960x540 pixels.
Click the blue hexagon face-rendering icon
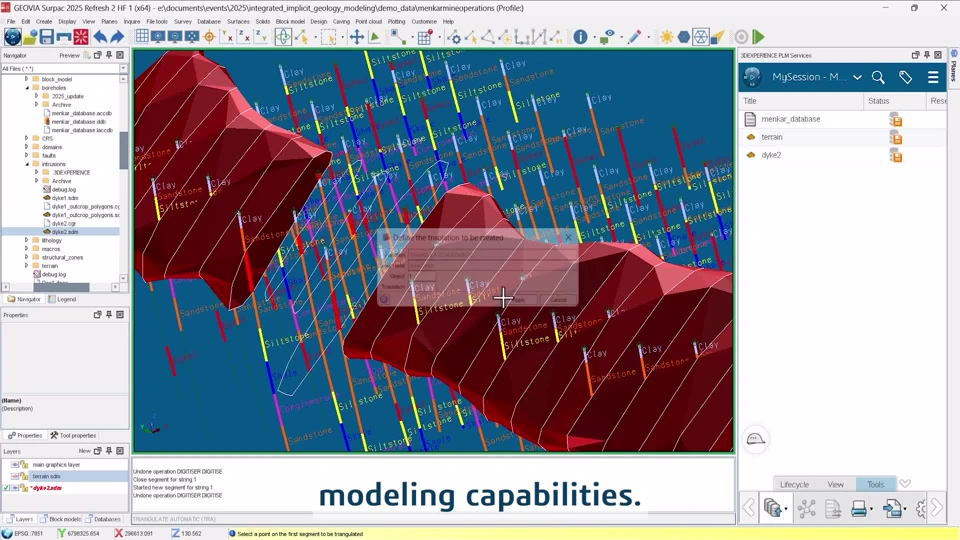pyautogui.click(x=684, y=37)
